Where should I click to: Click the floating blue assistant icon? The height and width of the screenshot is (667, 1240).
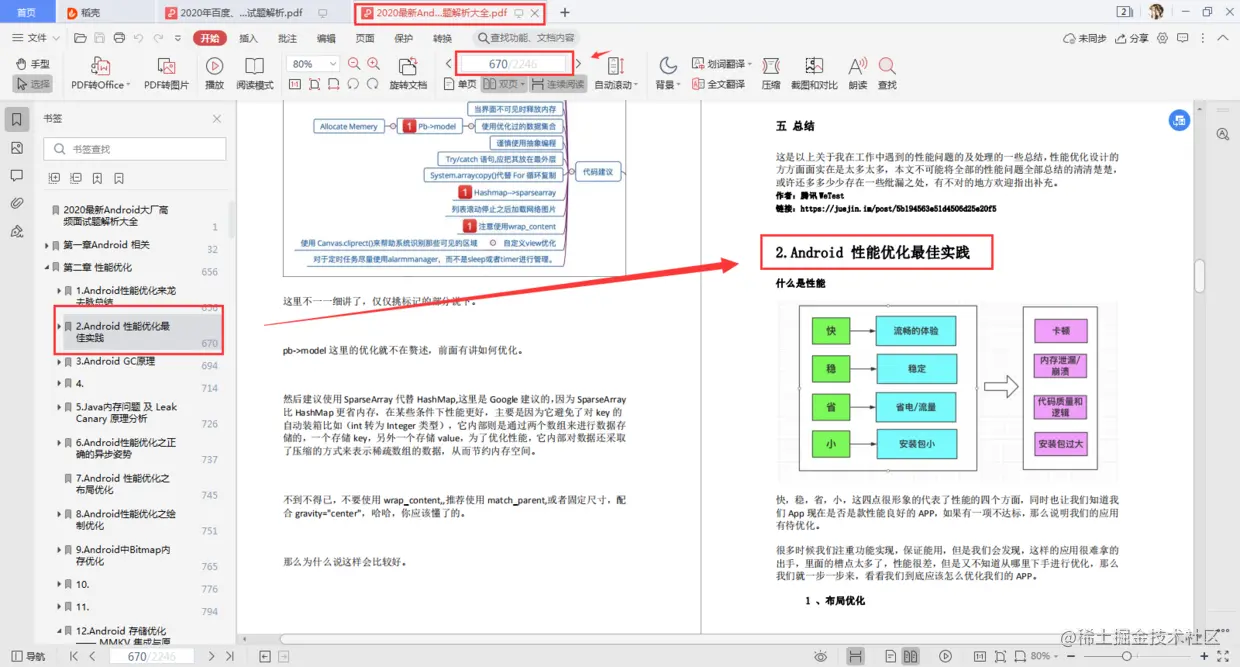(1179, 121)
